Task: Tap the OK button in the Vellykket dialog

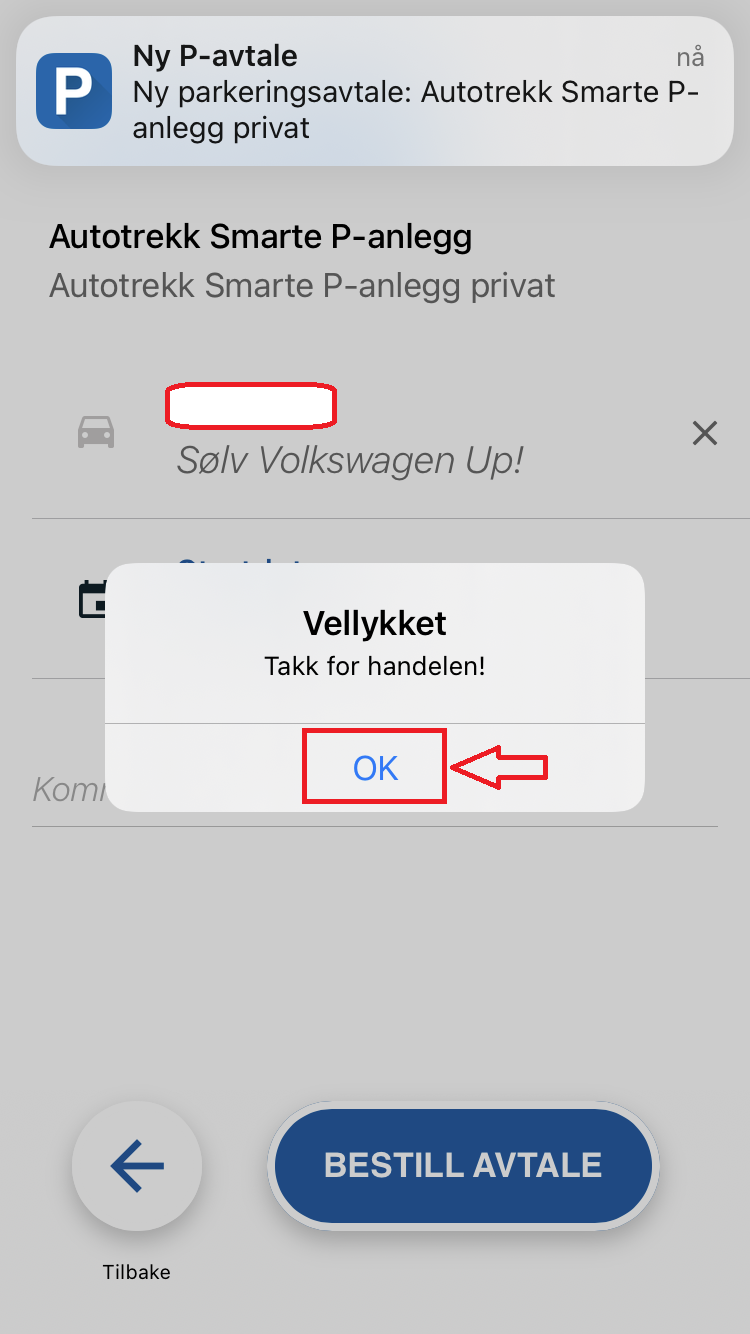Action: pos(375,767)
